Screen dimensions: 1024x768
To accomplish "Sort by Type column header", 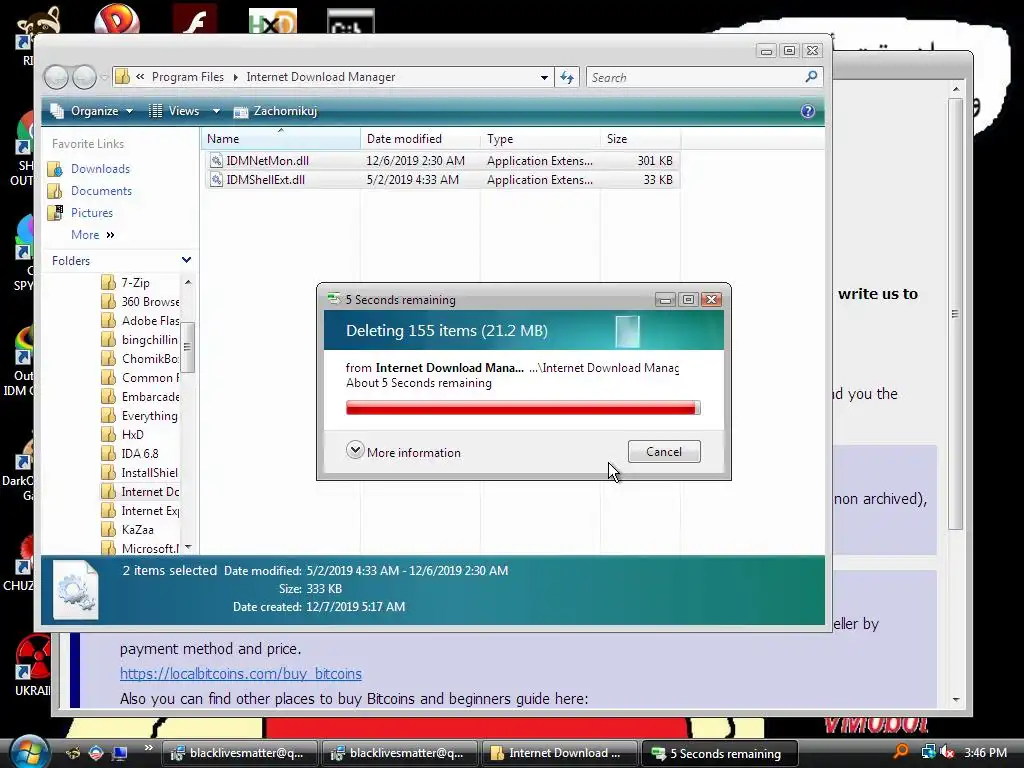I will point(540,138).
